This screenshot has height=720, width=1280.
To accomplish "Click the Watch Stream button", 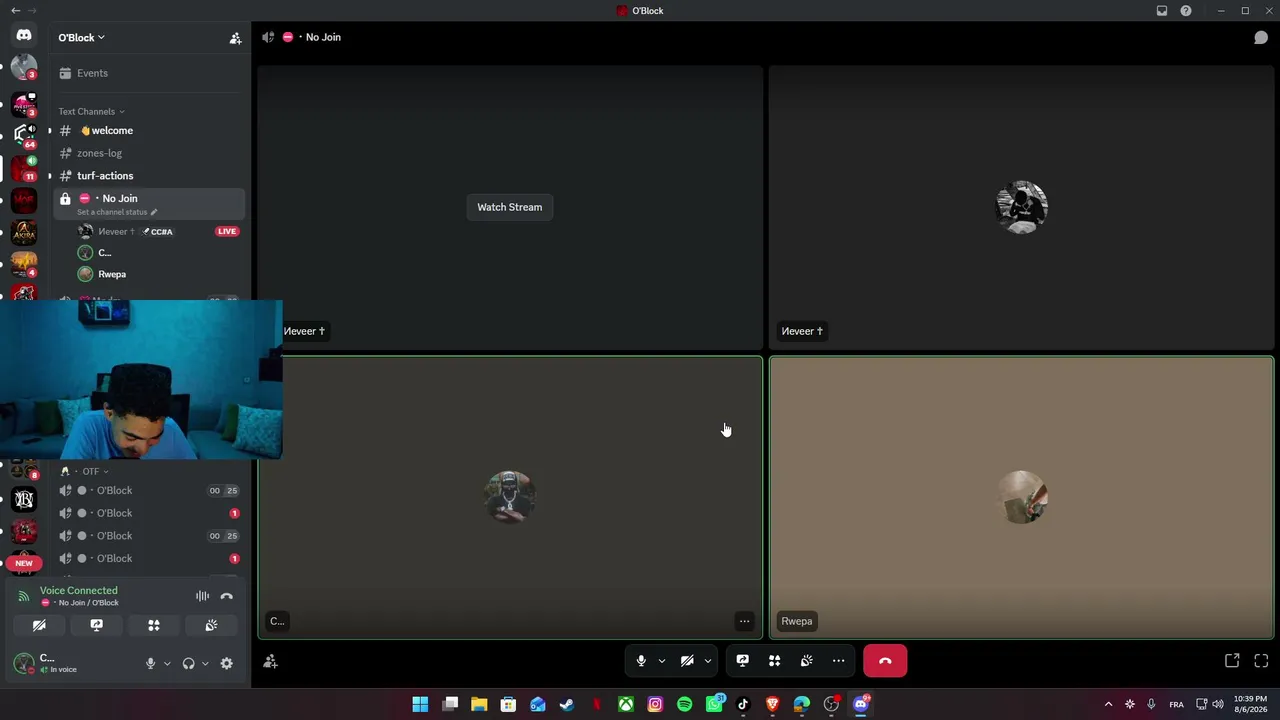I will [x=510, y=207].
